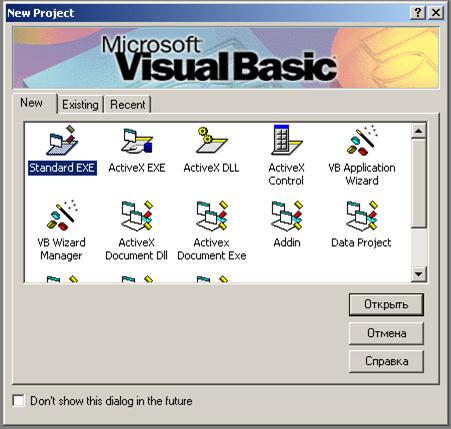Choose the ActiveX EXE project type
This screenshot has width=451, height=429.
[137, 141]
